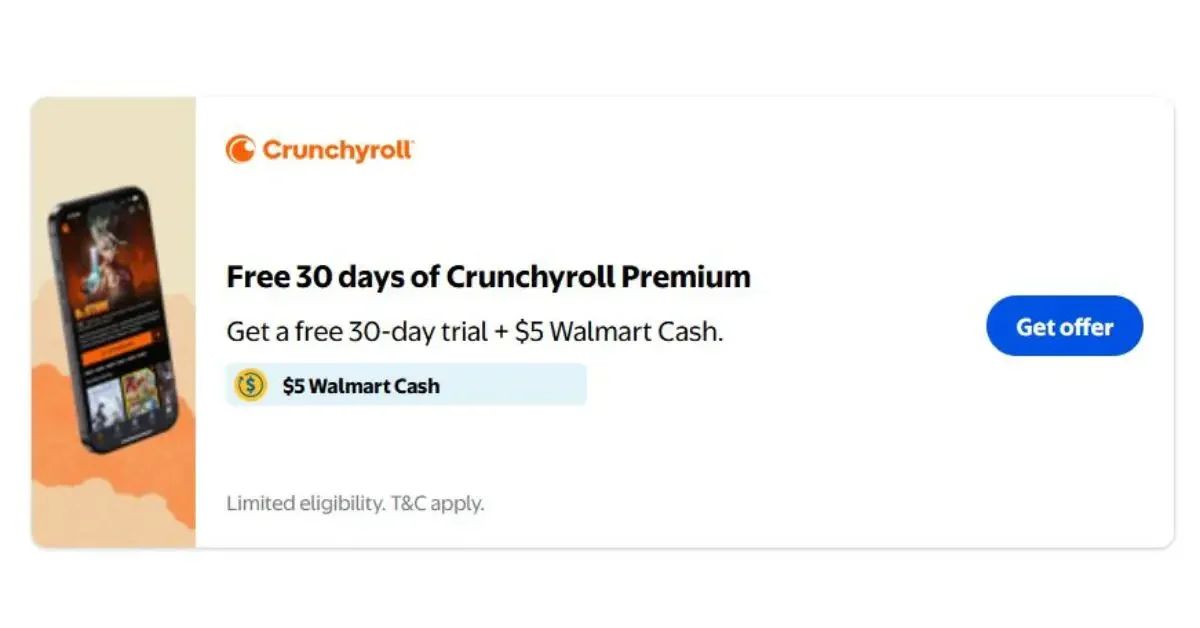Click the gold dollar coin icon

pos(250,385)
